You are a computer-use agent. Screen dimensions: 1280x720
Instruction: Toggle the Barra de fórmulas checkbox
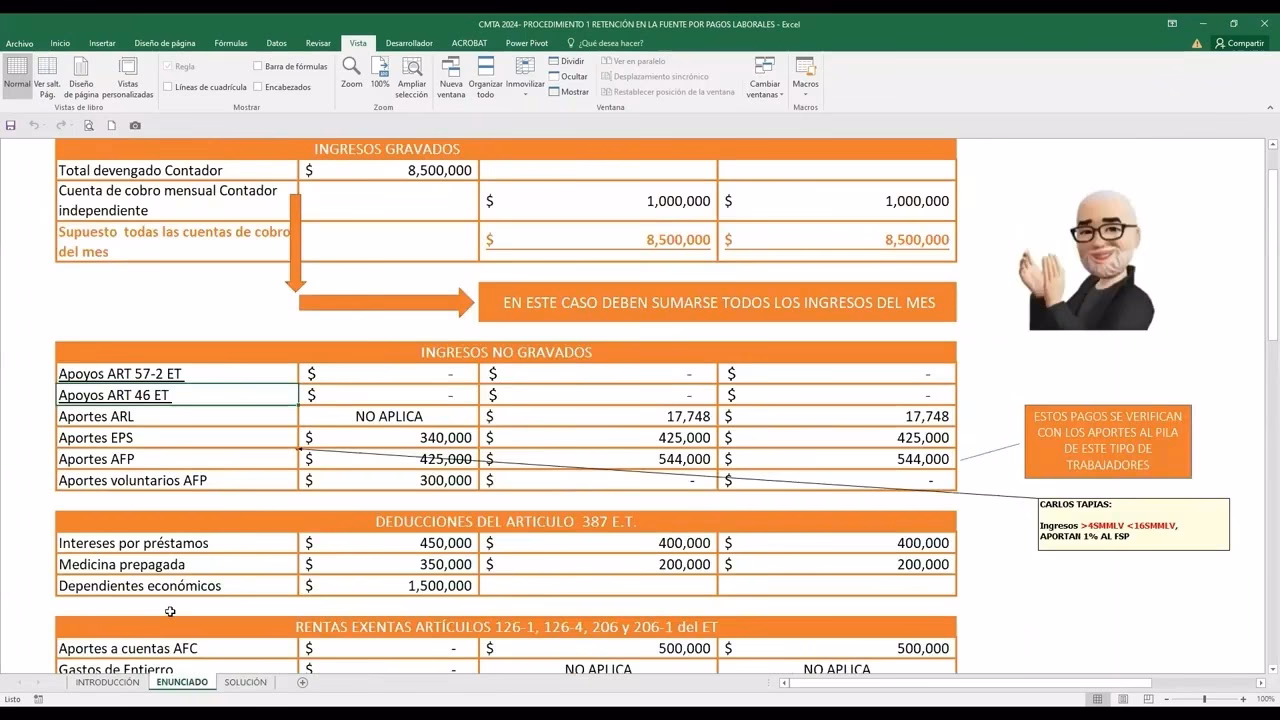(258, 67)
